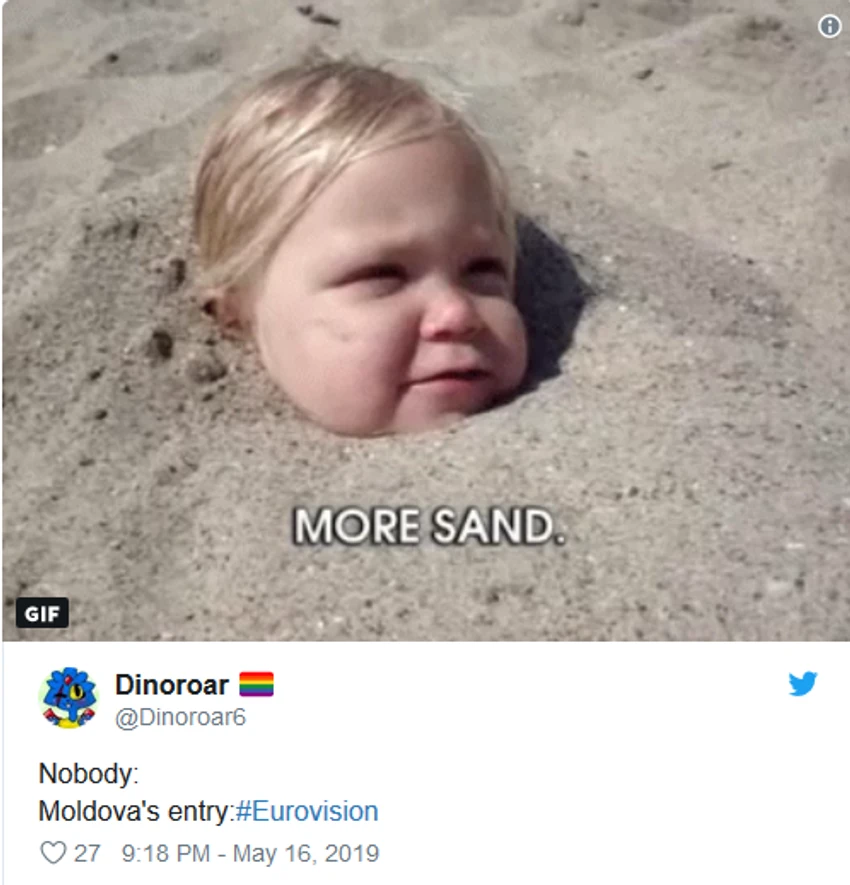This screenshot has height=885, width=850.
Task: Click the MORE SAND. caption text
Action: pos(429,526)
